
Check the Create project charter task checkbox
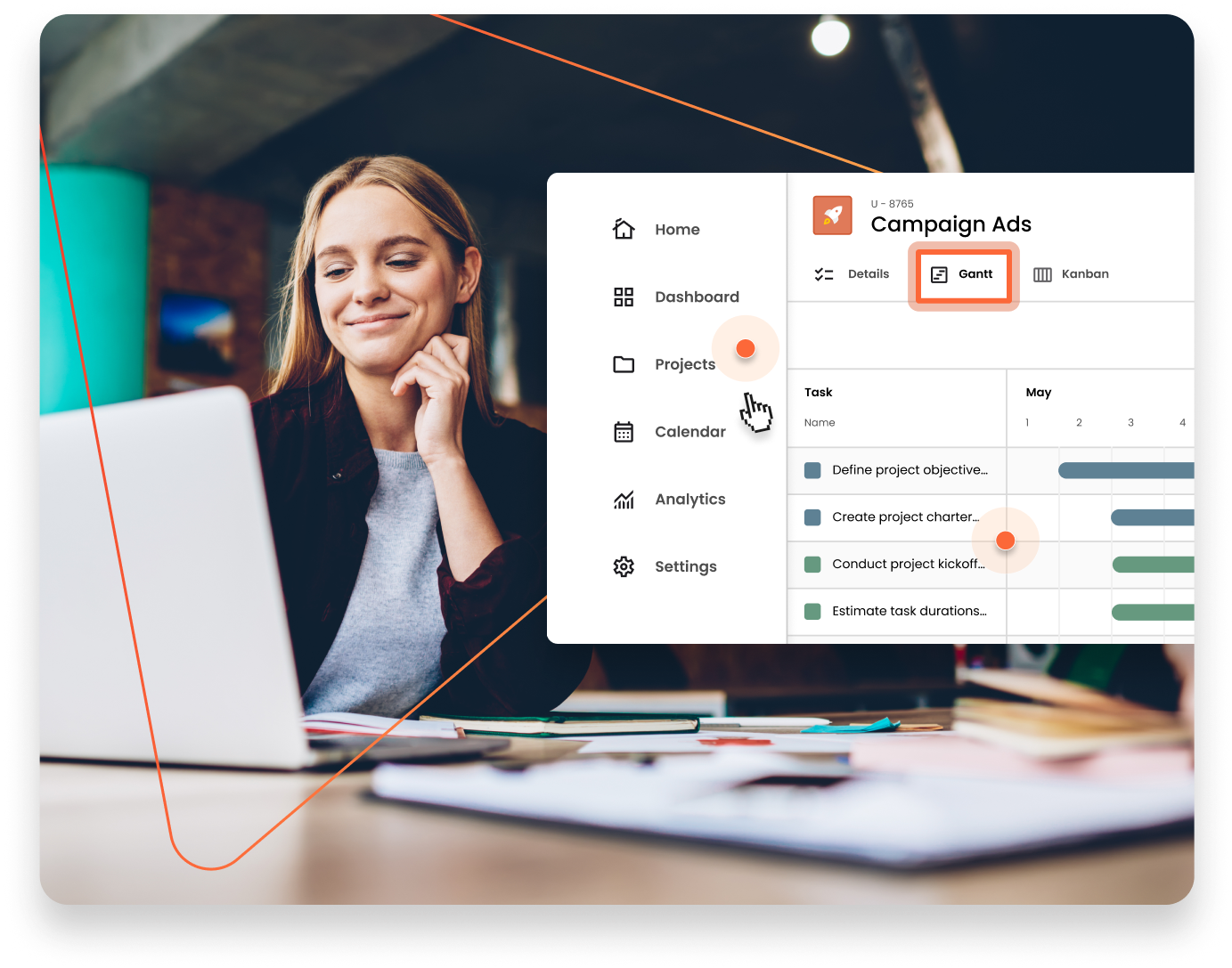click(812, 517)
